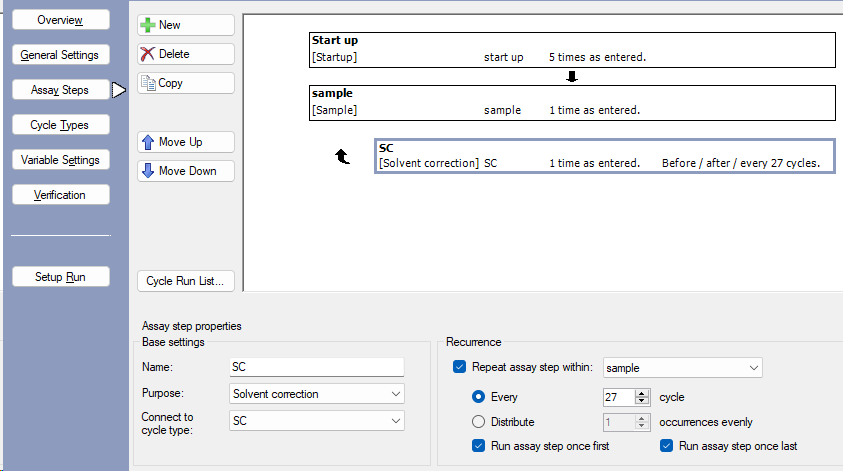Click the down arrow between assay steps
The height and width of the screenshot is (471, 843).
click(x=572, y=76)
